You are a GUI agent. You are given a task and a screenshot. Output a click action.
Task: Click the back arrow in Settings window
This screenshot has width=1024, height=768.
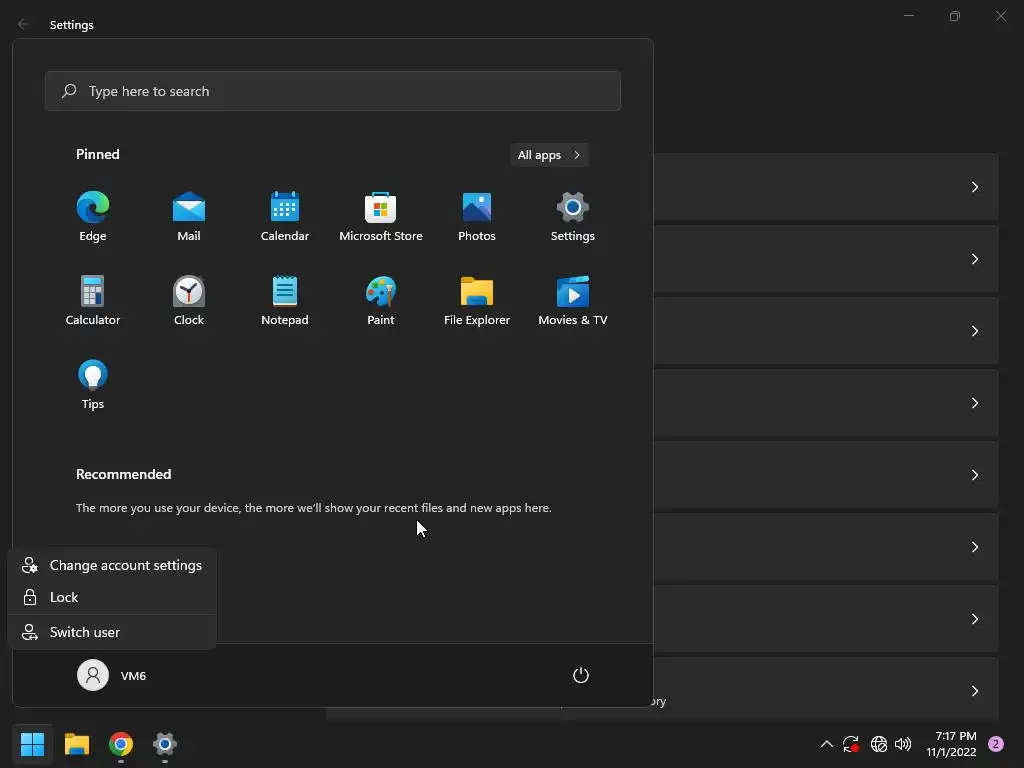23,24
